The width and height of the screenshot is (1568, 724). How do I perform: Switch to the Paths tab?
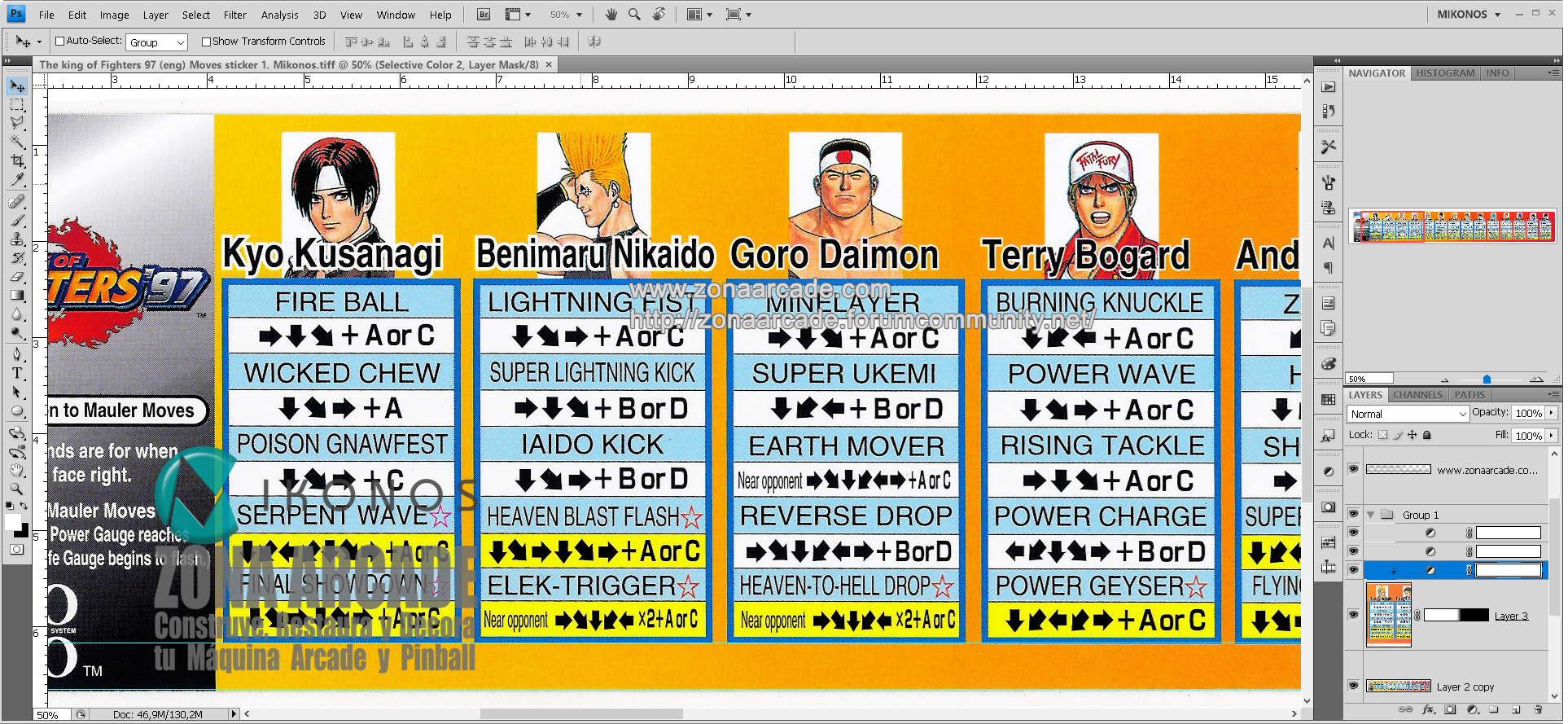[x=1469, y=395]
